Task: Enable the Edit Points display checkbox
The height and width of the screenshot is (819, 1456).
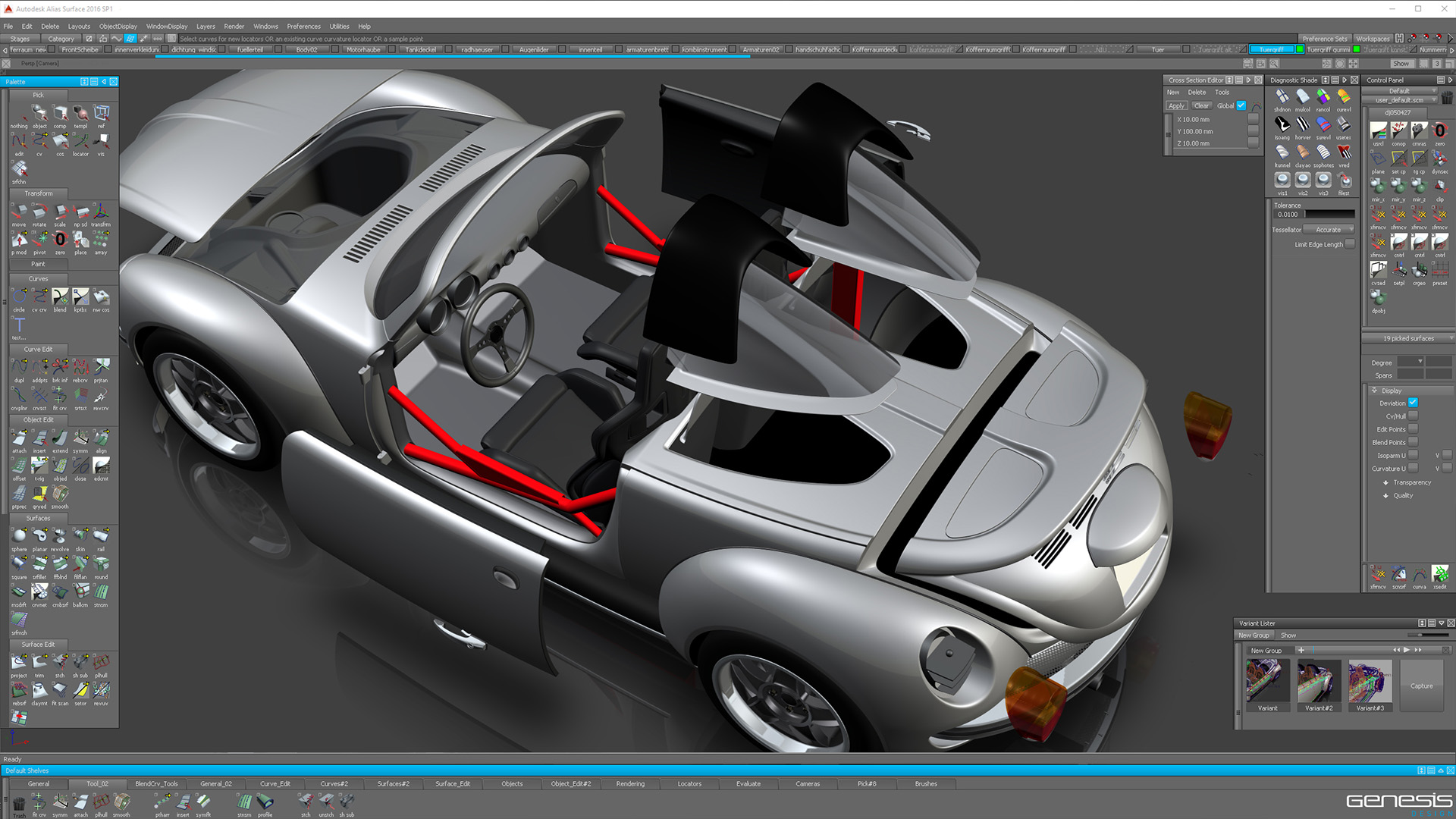Action: click(x=1413, y=429)
